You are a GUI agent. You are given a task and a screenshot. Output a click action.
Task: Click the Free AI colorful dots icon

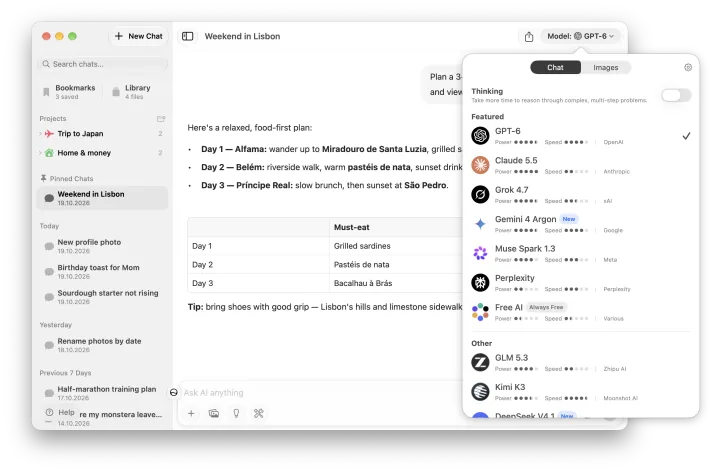tap(480, 312)
